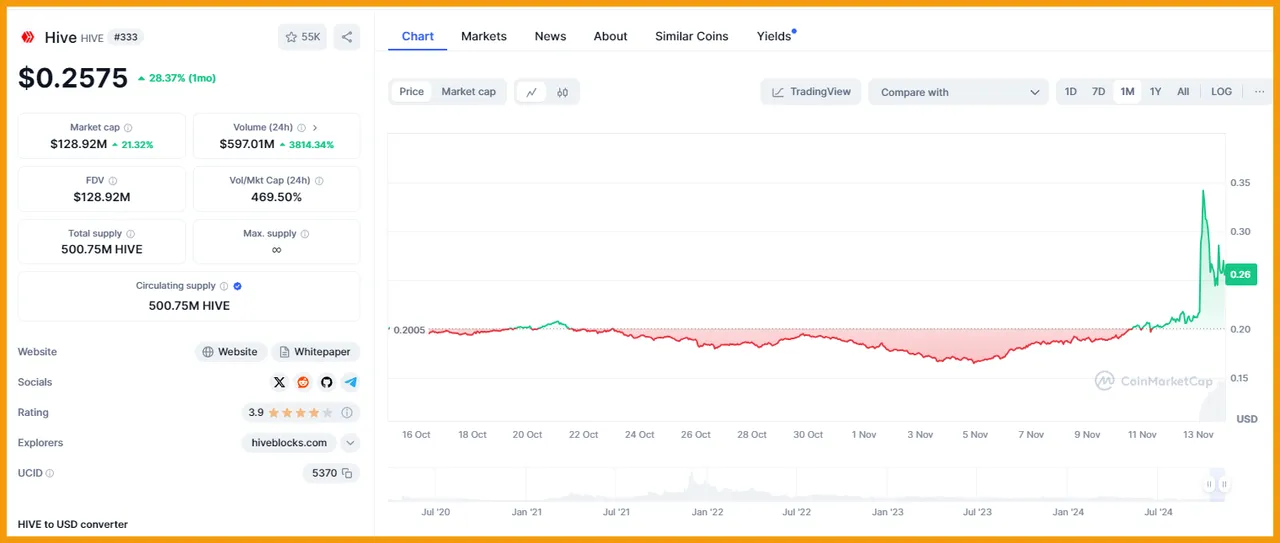Switch to the News tab
Viewport: 1280px width, 543px height.
[550, 36]
